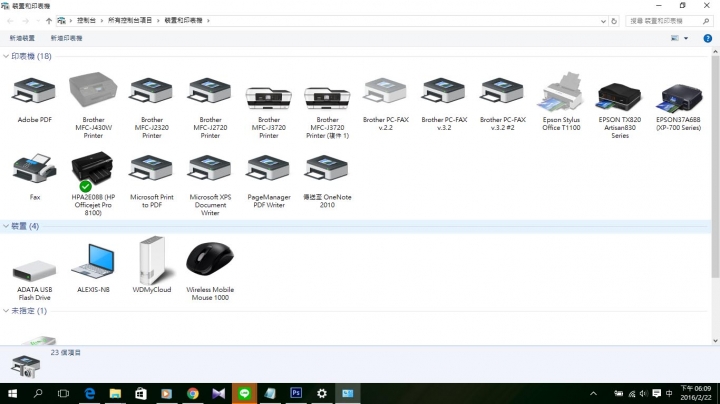720x404 pixels.
Task: Select the Brother MFC-J2320 Printer
Action: click(x=152, y=91)
